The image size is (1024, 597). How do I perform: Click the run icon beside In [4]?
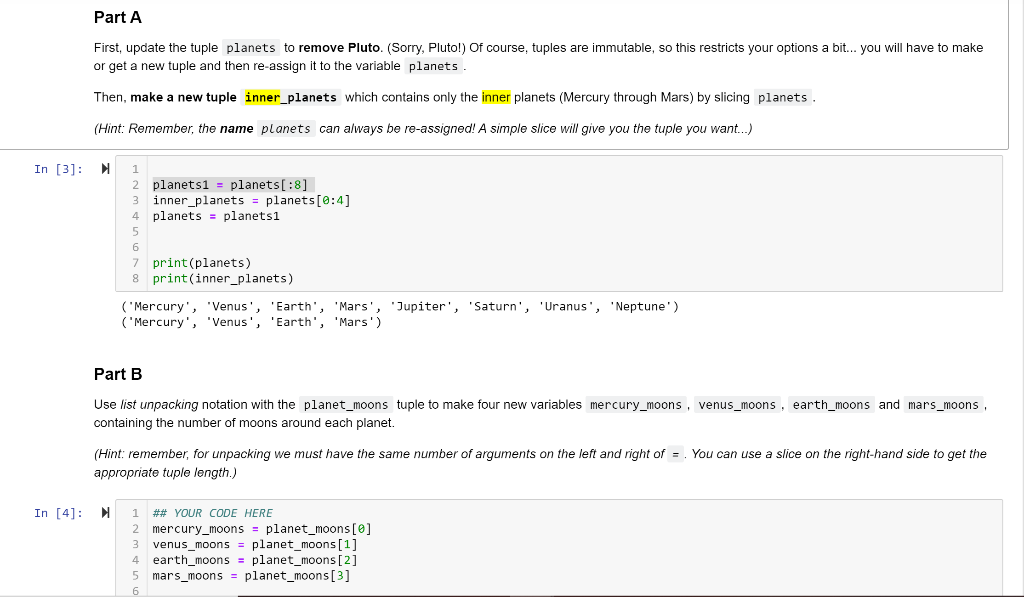(106, 512)
